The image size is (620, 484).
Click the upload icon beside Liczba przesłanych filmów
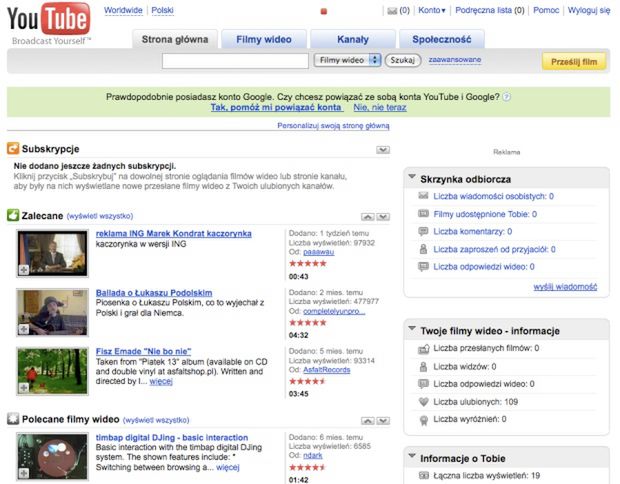click(x=423, y=349)
